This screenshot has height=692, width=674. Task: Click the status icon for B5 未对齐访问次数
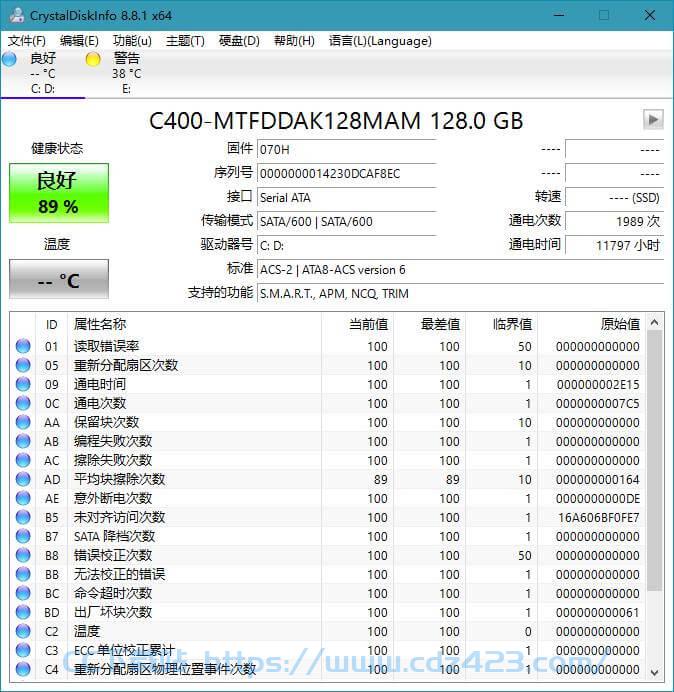(23, 517)
